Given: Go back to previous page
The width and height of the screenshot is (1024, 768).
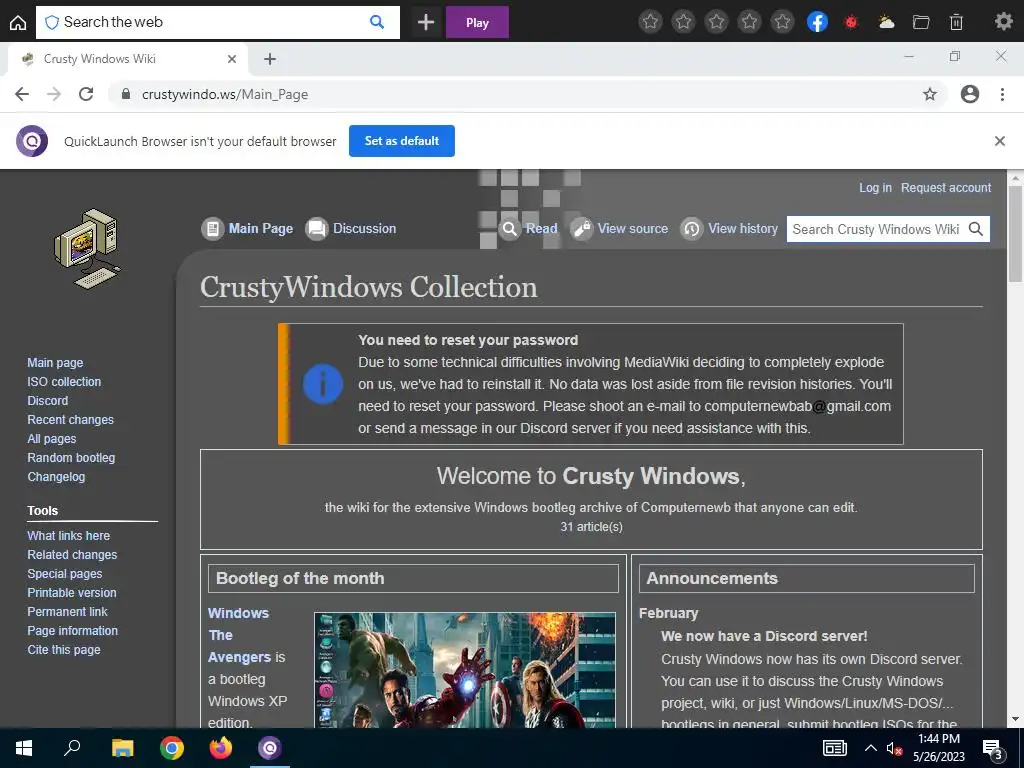Looking at the screenshot, I should 22,94.
